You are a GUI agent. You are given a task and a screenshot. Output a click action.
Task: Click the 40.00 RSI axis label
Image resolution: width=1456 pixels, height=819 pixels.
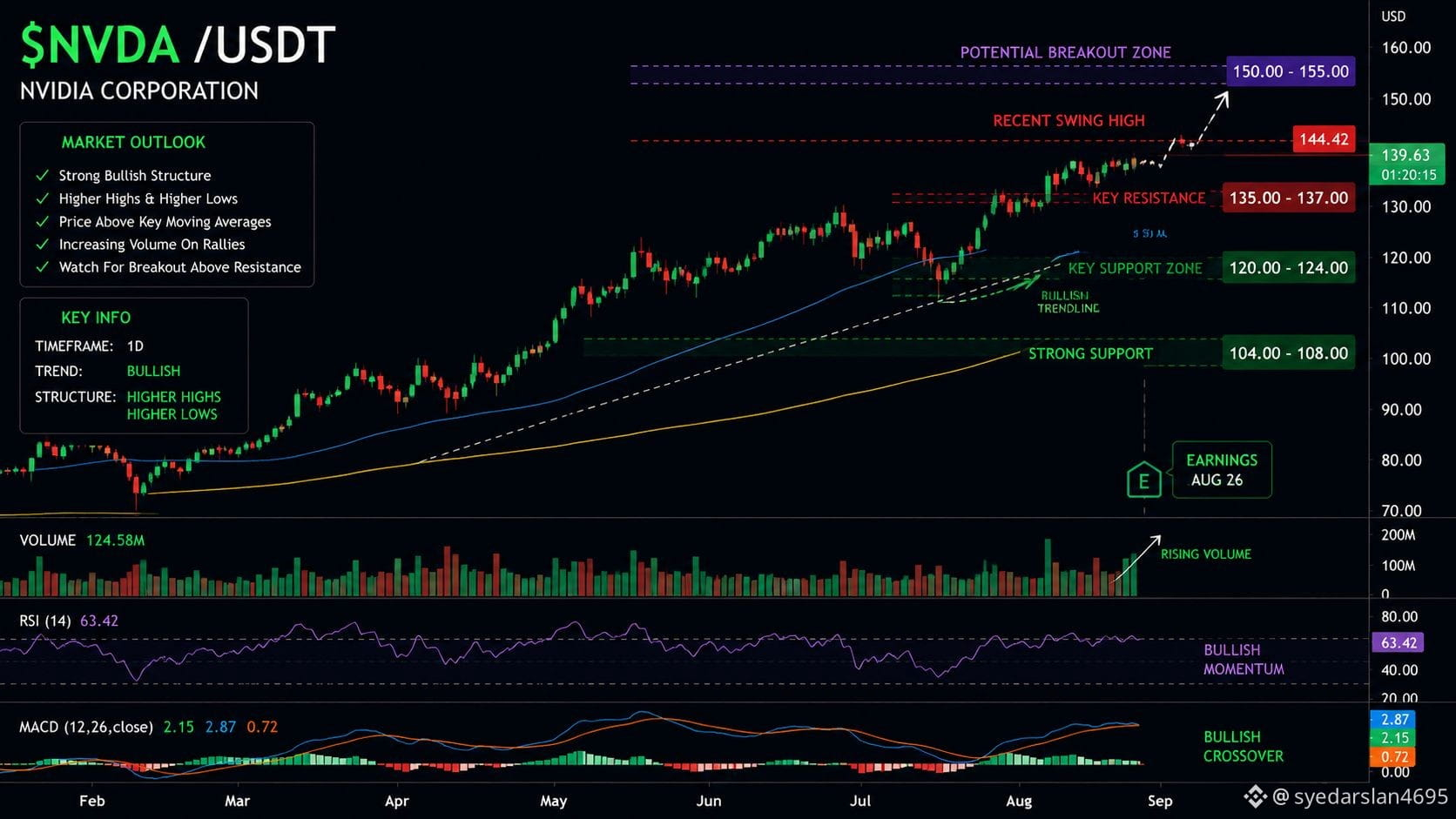click(x=1399, y=670)
